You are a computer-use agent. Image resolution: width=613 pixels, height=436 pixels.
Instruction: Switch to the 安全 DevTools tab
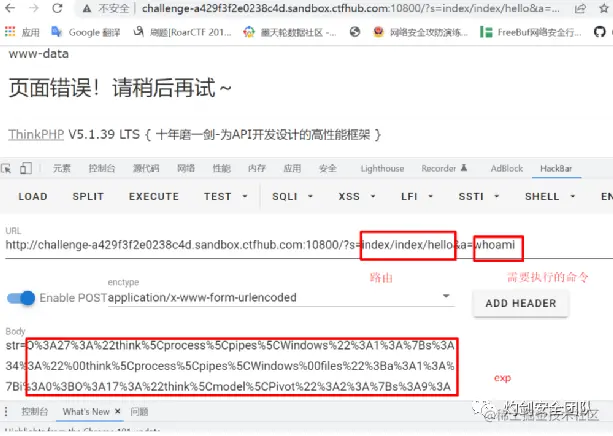327,169
